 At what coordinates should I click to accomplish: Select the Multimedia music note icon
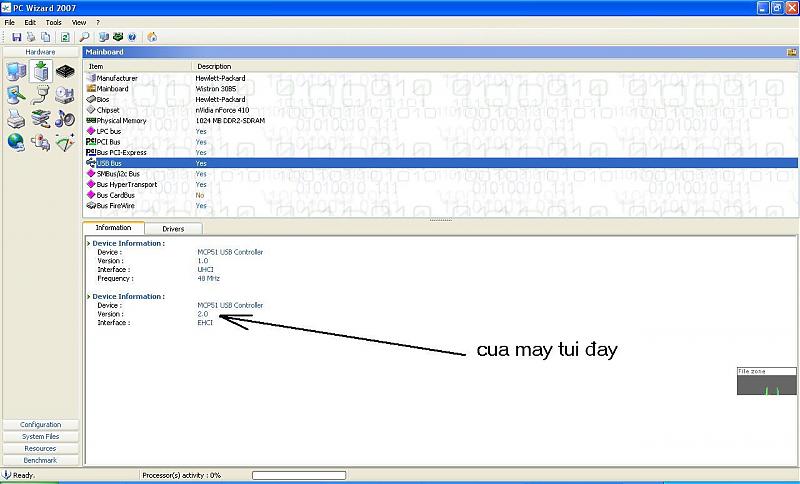pos(65,119)
